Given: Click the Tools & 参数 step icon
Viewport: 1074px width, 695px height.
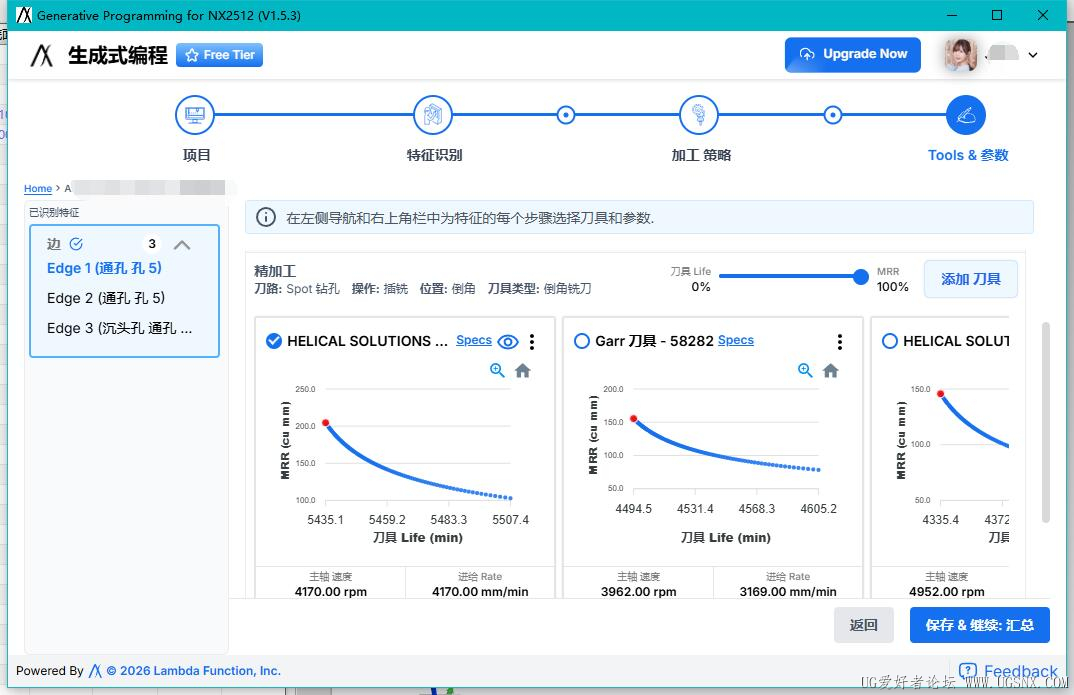Looking at the screenshot, I should (966, 115).
